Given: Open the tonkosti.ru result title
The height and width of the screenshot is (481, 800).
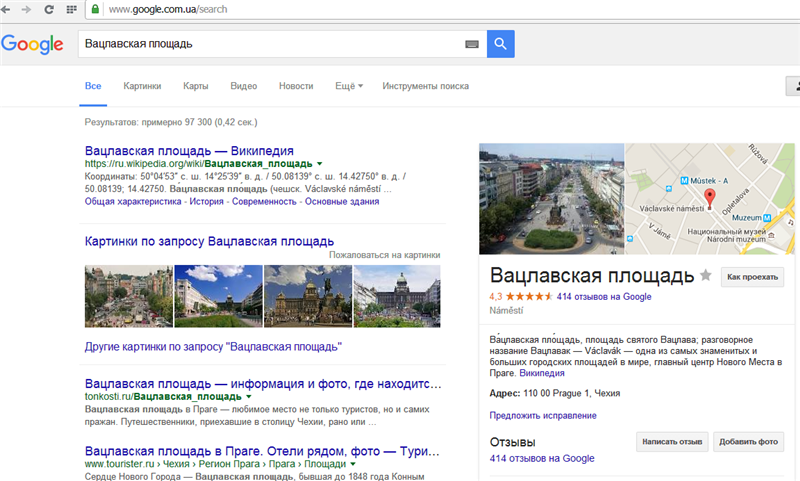Looking at the screenshot, I should pyautogui.click(x=263, y=384).
